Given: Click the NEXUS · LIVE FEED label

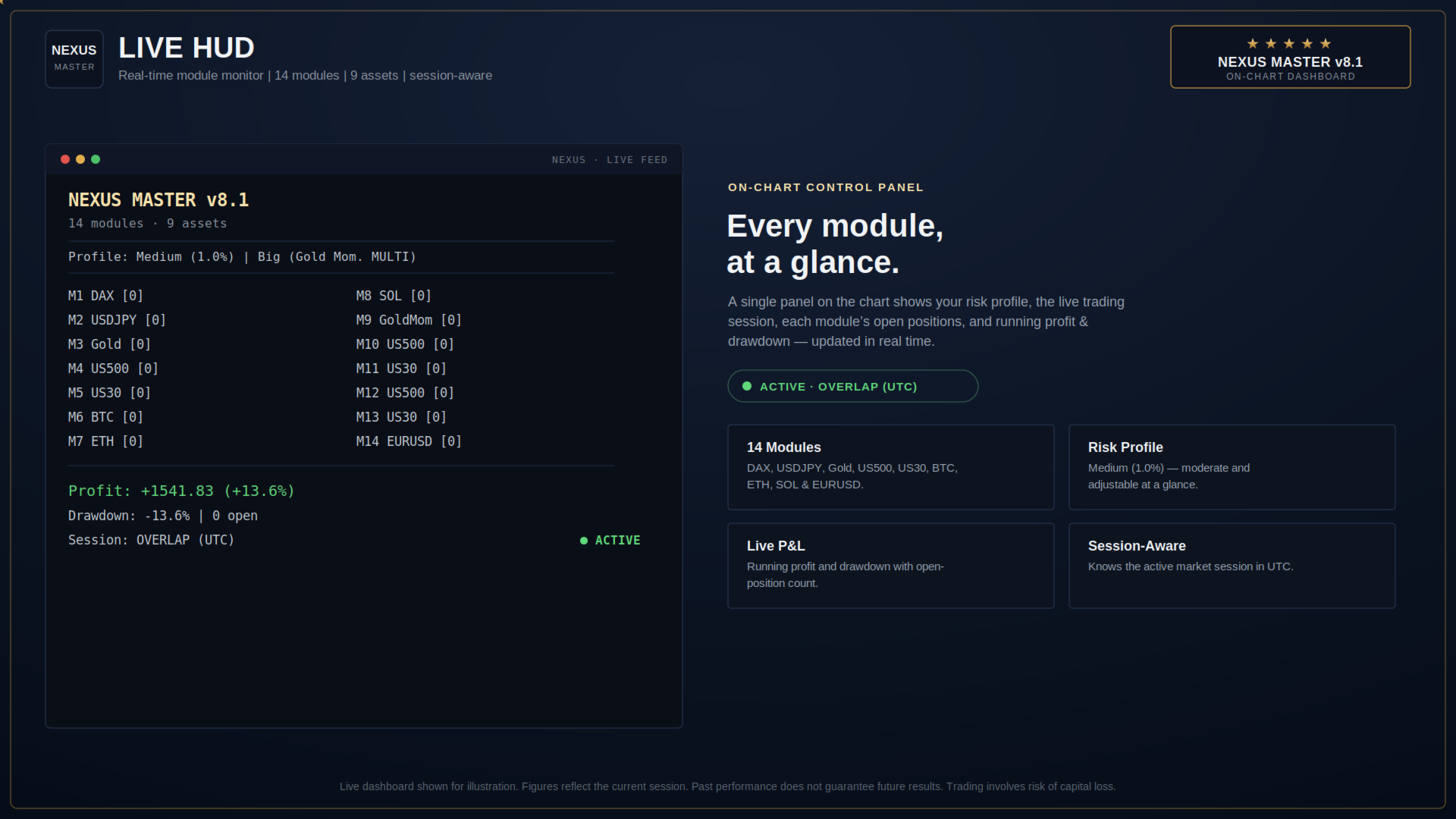Looking at the screenshot, I should 610,160.
